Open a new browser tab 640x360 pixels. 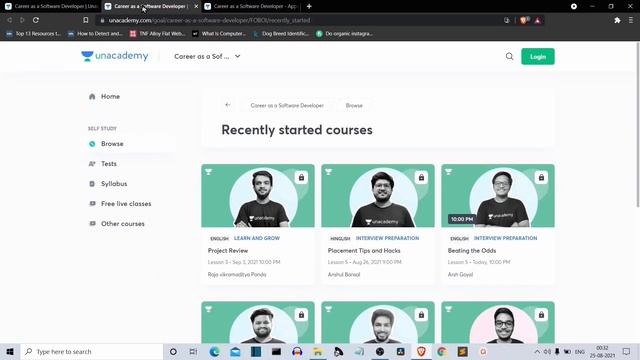coord(309,6)
